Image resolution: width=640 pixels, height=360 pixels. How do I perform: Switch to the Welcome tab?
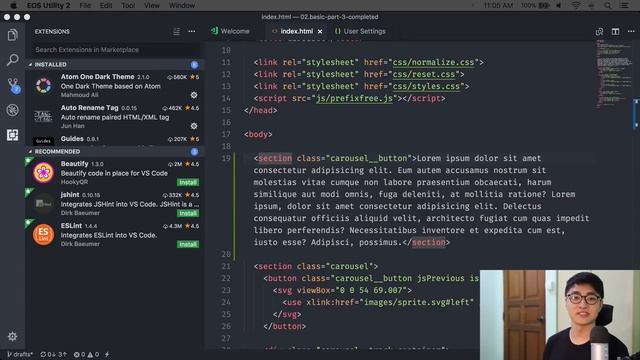click(231, 31)
